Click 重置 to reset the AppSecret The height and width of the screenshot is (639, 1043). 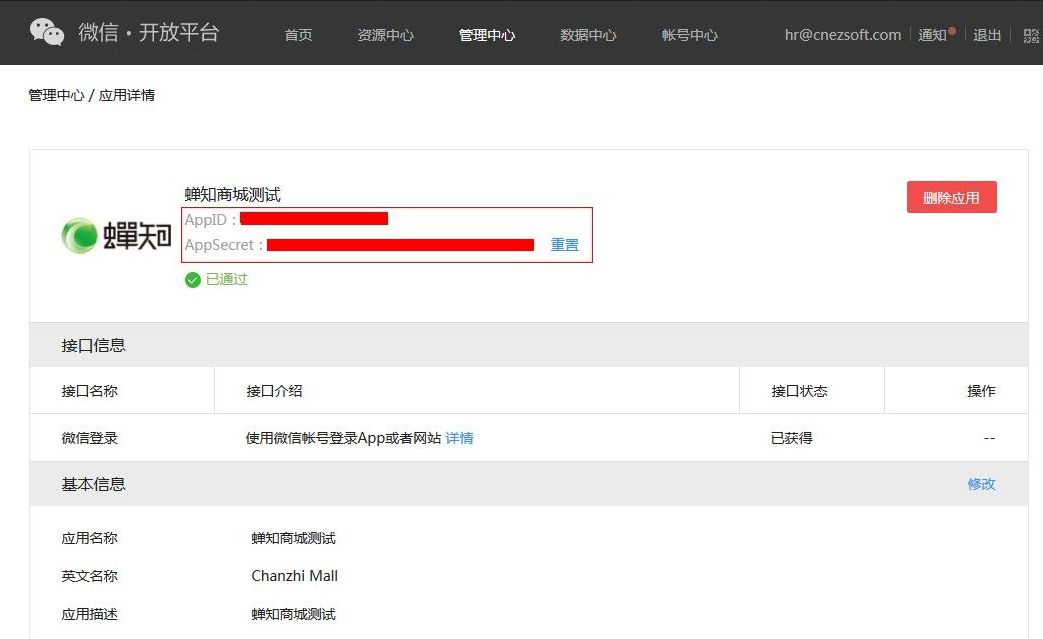(565, 245)
